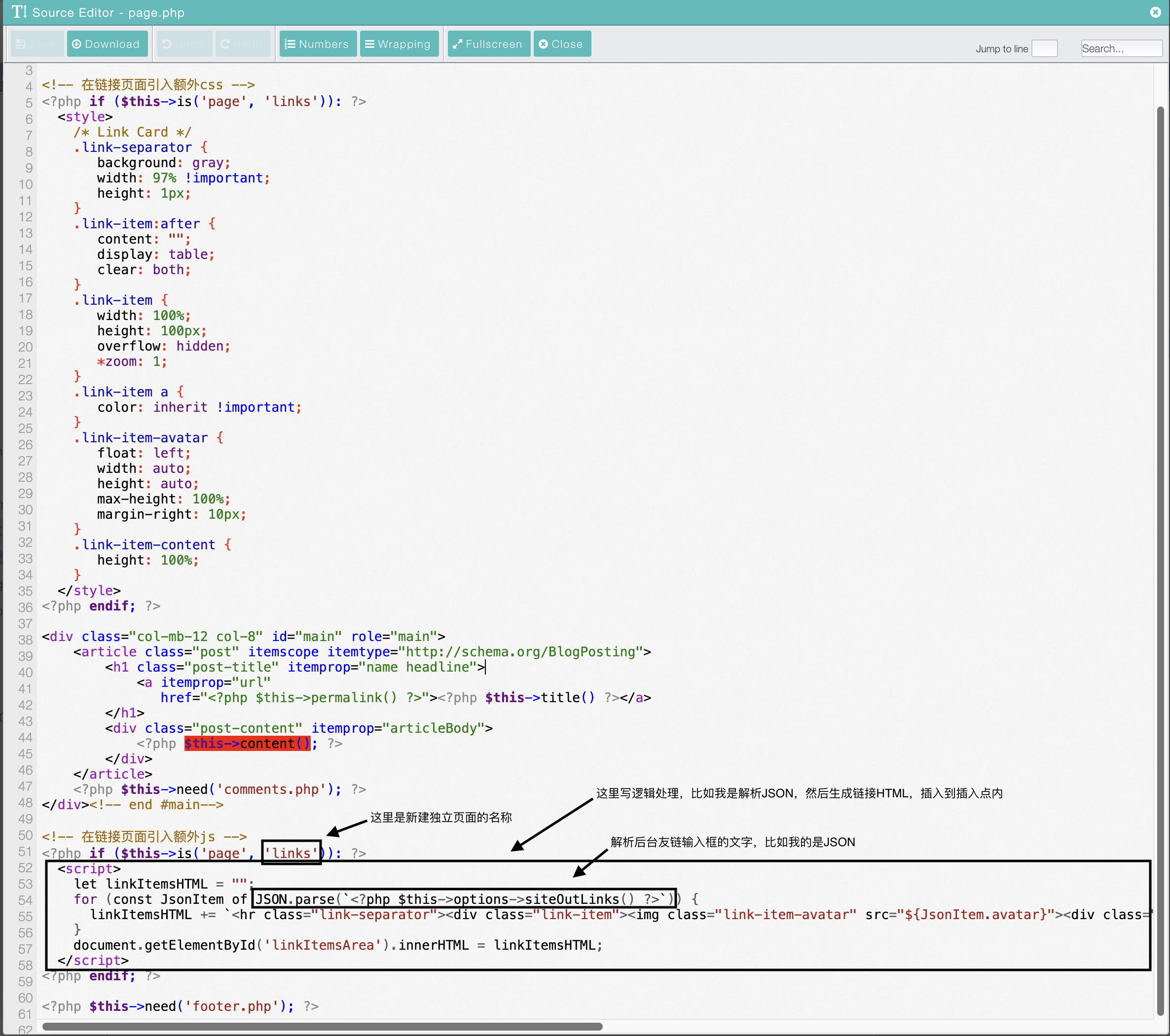Click the '<article class="post"' line

coord(363,652)
